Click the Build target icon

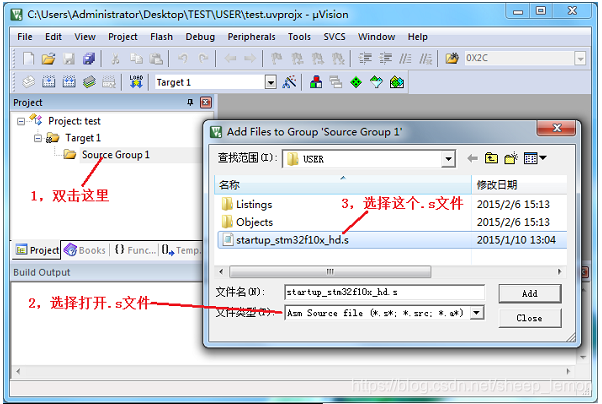pos(49,82)
